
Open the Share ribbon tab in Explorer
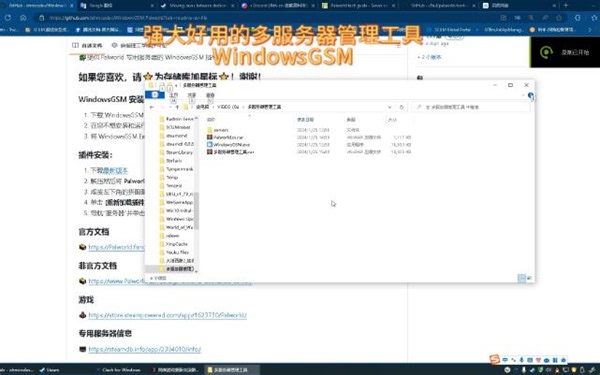coord(192,95)
